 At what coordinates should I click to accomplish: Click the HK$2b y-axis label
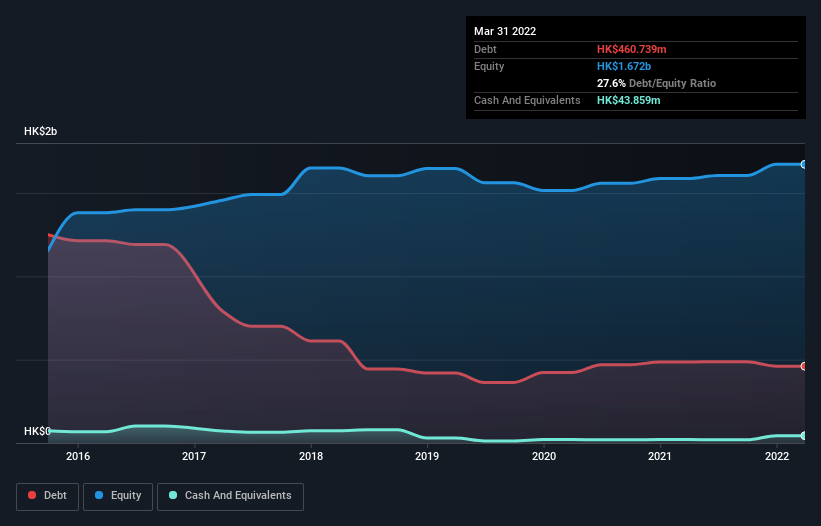tap(40, 131)
